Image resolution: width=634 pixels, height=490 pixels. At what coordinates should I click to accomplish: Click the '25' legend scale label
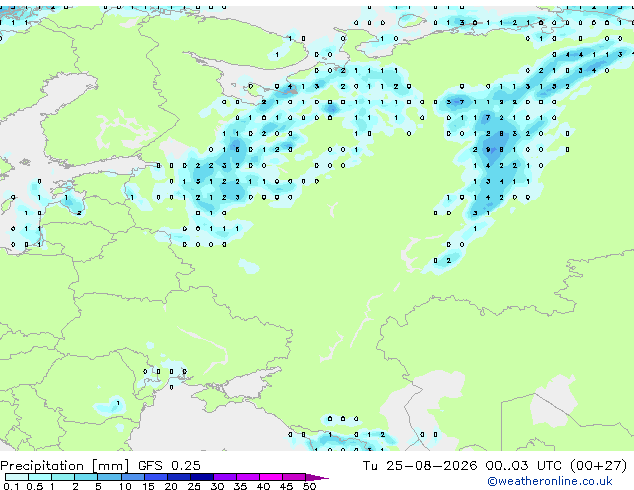[194, 486]
